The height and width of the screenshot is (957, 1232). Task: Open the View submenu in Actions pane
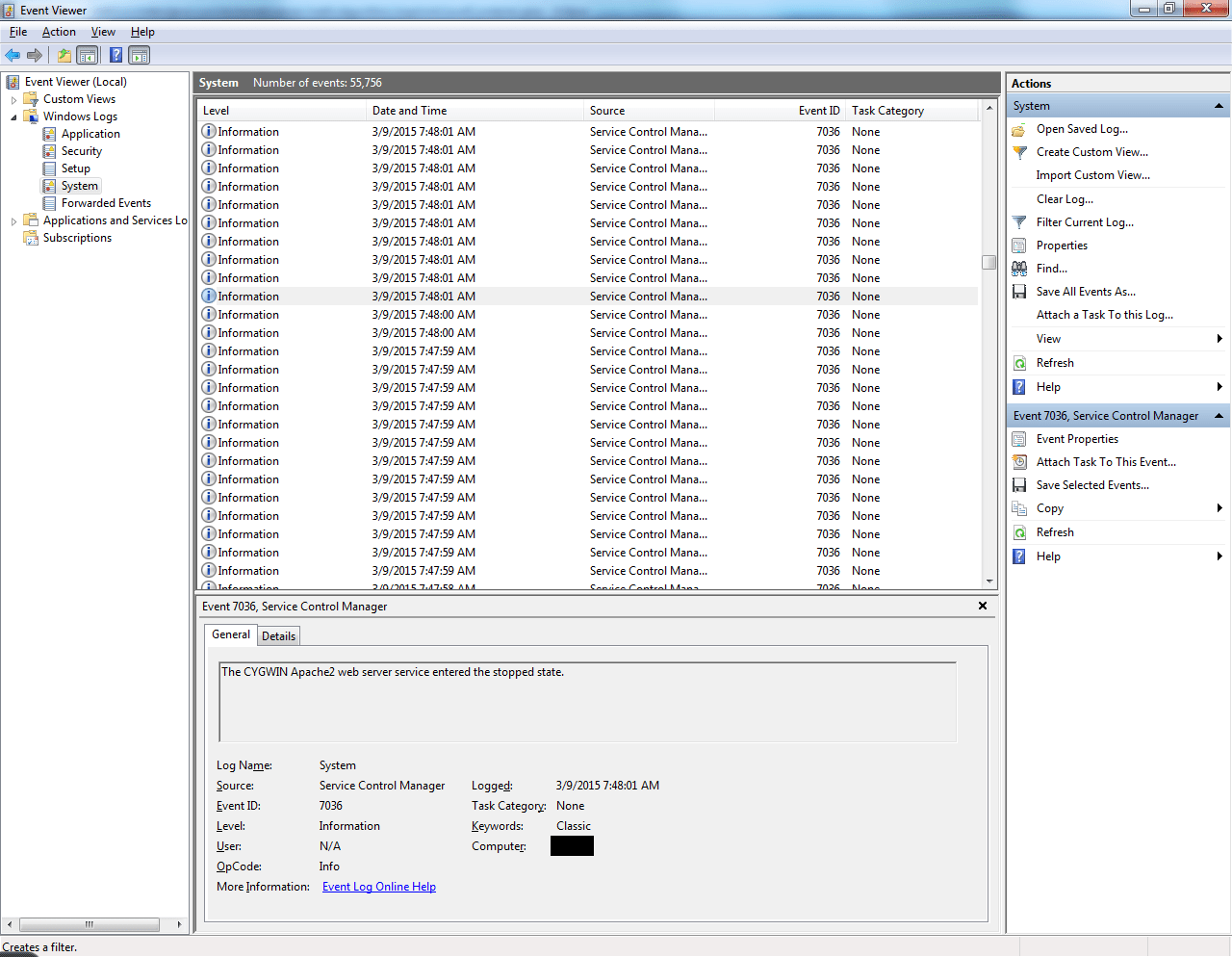point(1047,338)
